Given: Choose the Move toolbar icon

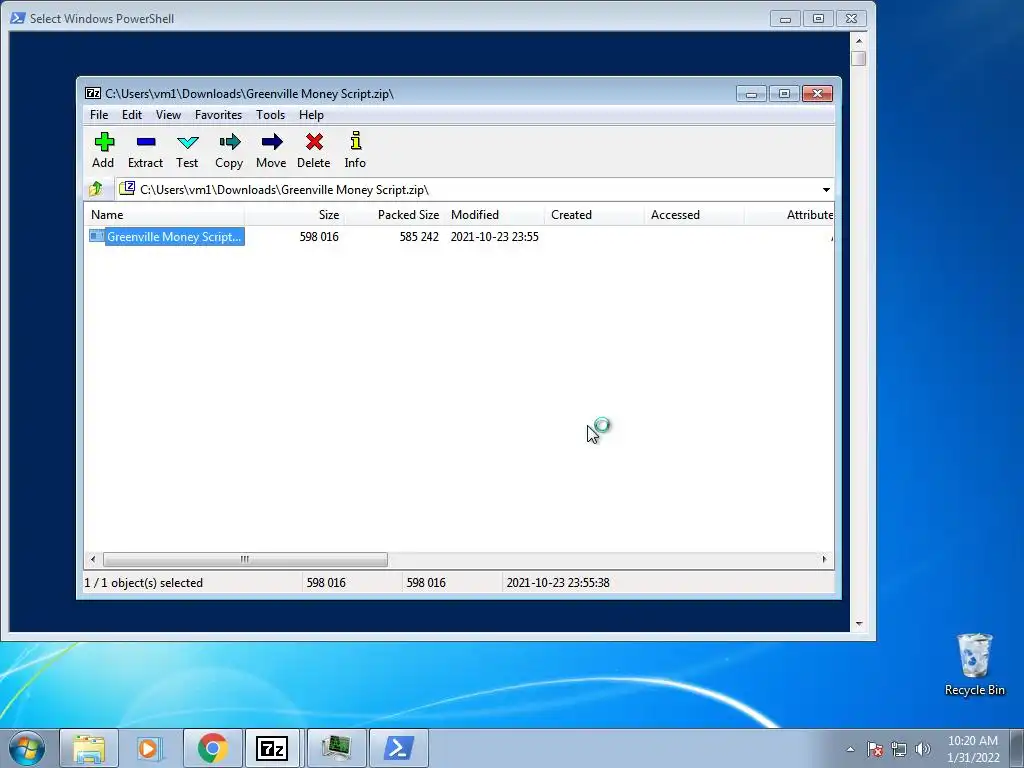Looking at the screenshot, I should click(x=271, y=151).
